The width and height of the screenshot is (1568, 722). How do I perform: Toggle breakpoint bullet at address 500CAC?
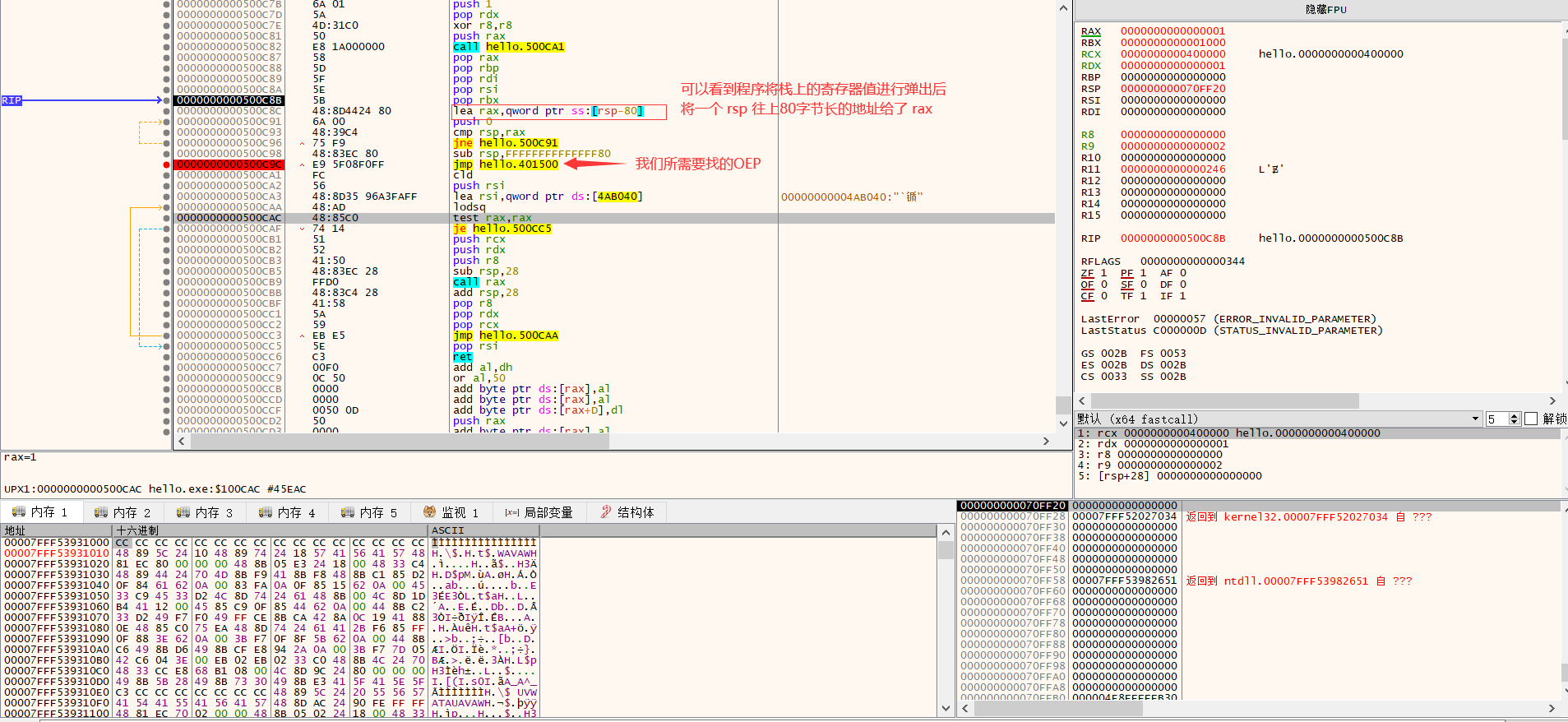(x=167, y=218)
